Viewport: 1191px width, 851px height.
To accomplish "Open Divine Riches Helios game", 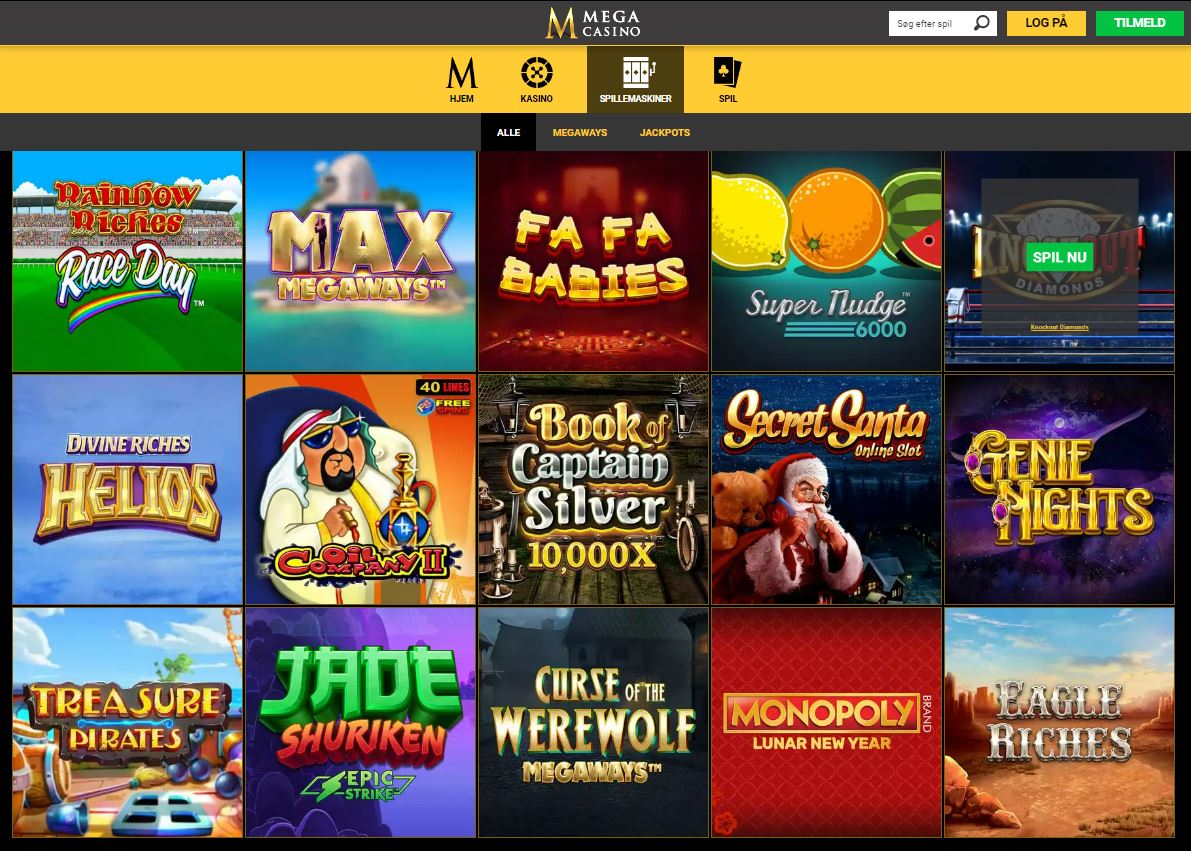I will pos(128,489).
